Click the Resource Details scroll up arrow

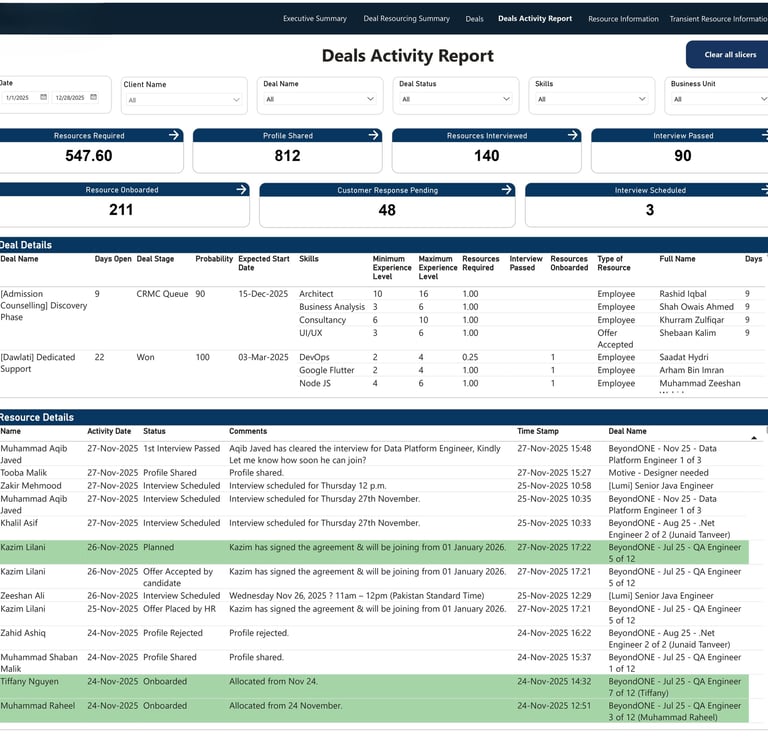point(754,437)
